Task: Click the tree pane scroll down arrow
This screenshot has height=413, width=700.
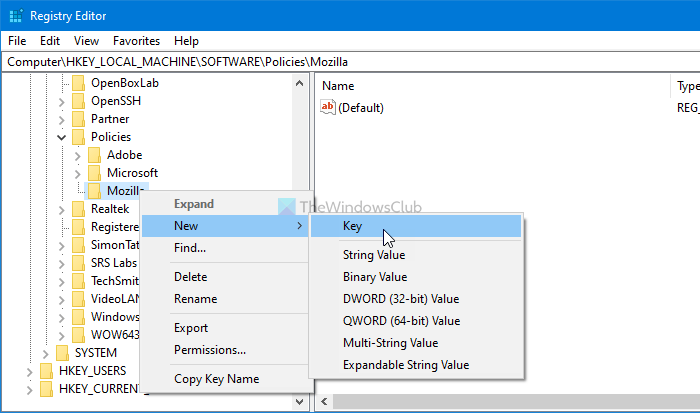Action: tap(300, 402)
